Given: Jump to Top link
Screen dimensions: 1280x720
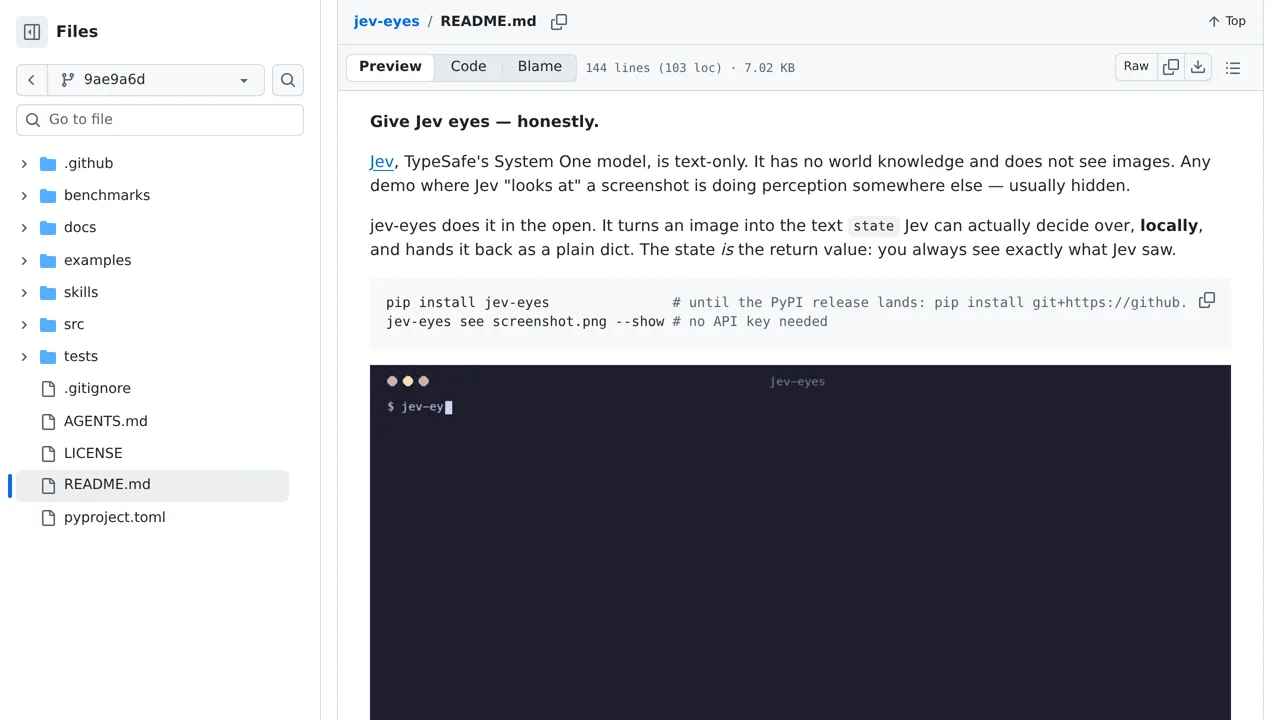Looking at the screenshot, I should point(1227,21).
